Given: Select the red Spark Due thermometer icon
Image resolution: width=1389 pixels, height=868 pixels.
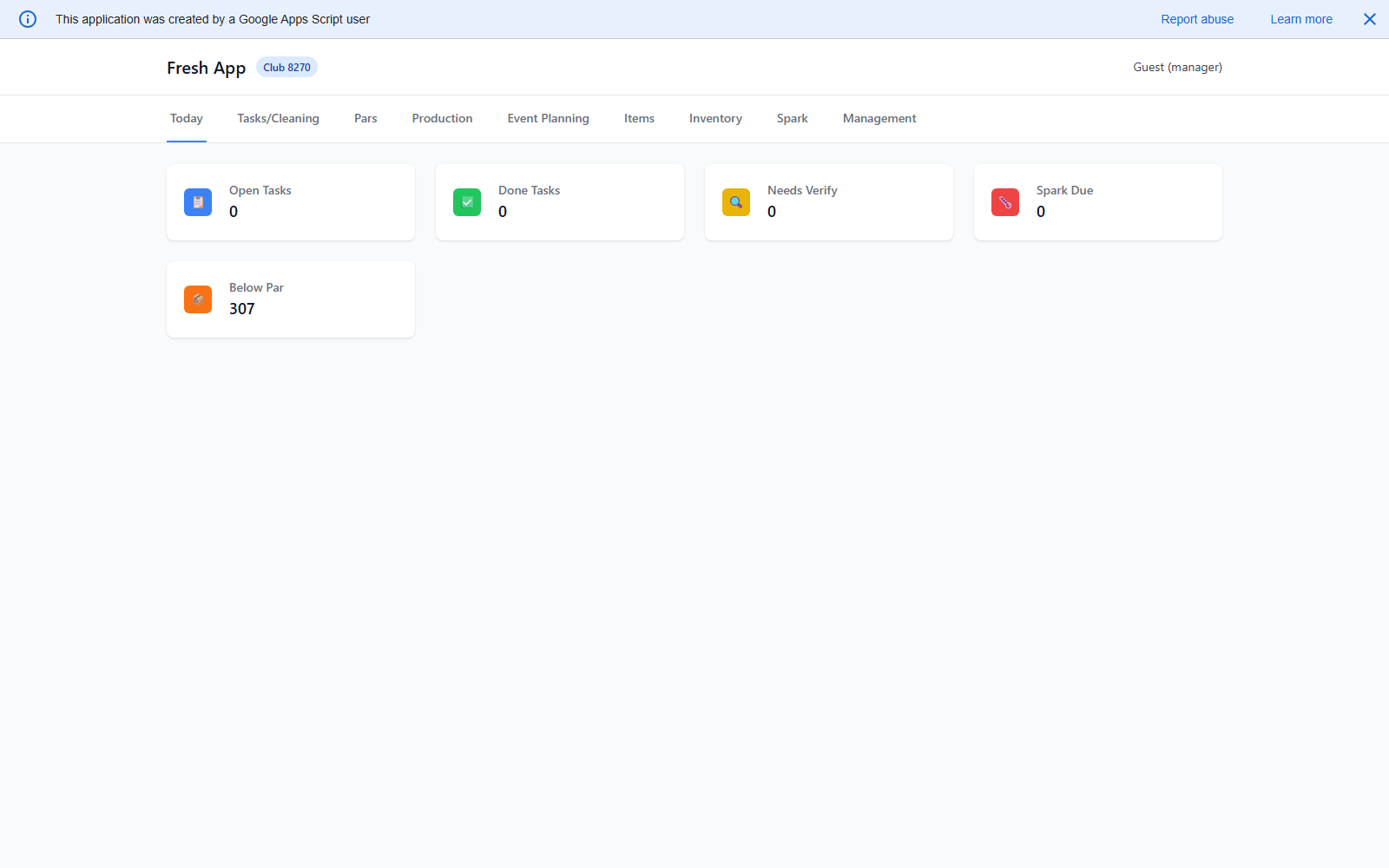Looking at the screenshot, I should point(1004,202).
